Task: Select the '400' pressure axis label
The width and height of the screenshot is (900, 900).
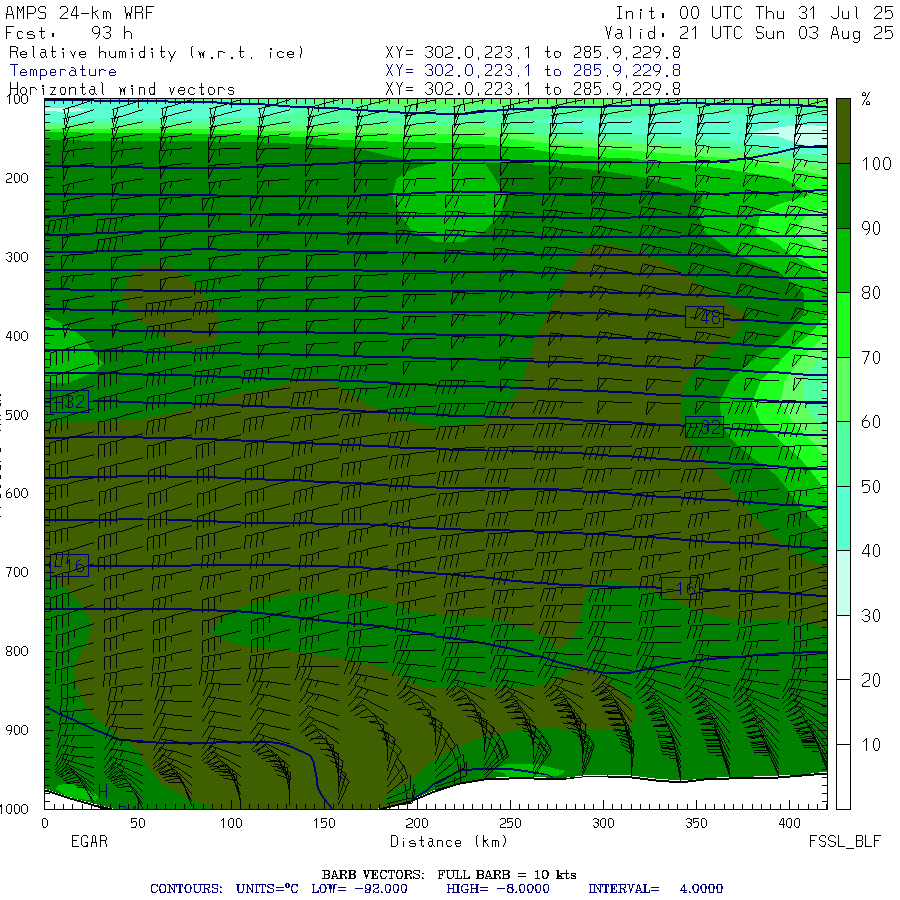Action: coord(17,336)
